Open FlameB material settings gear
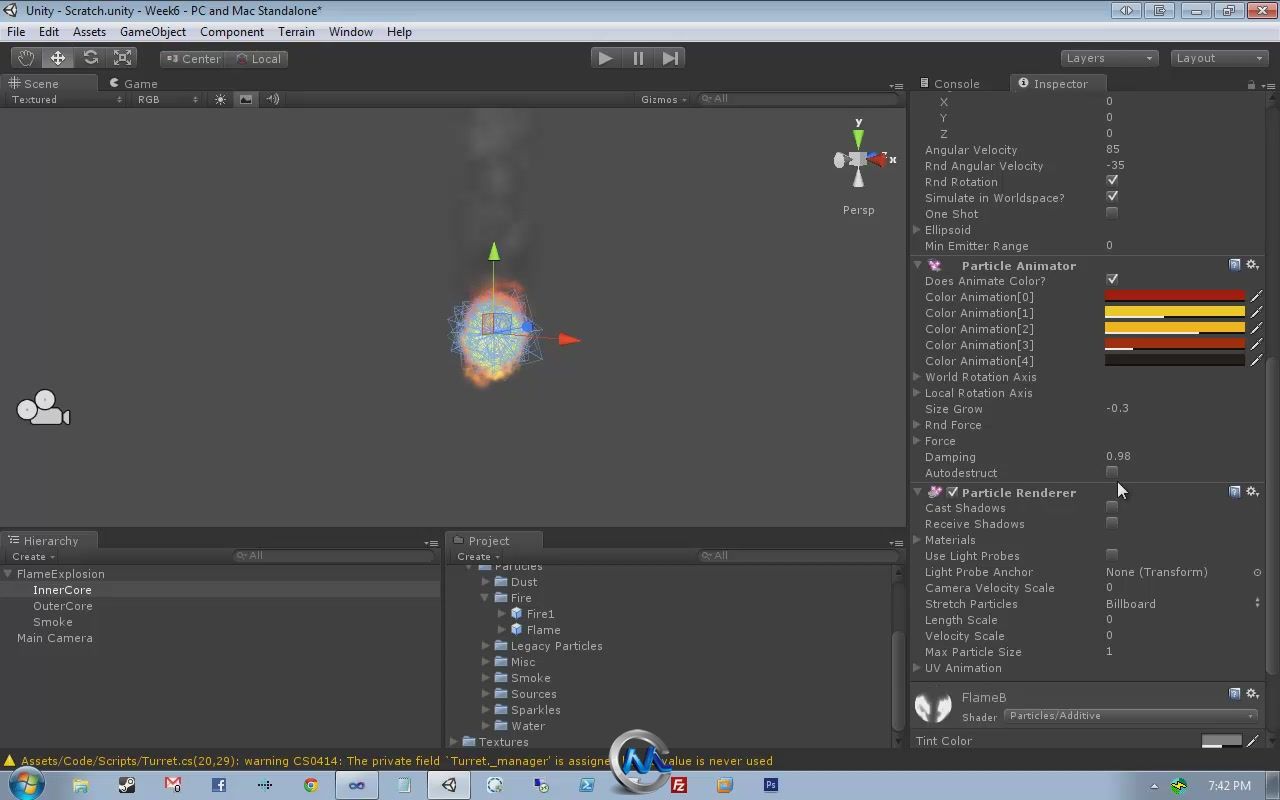The width and height of the screenshot is (1280, 800). (x=1252, y=693)
